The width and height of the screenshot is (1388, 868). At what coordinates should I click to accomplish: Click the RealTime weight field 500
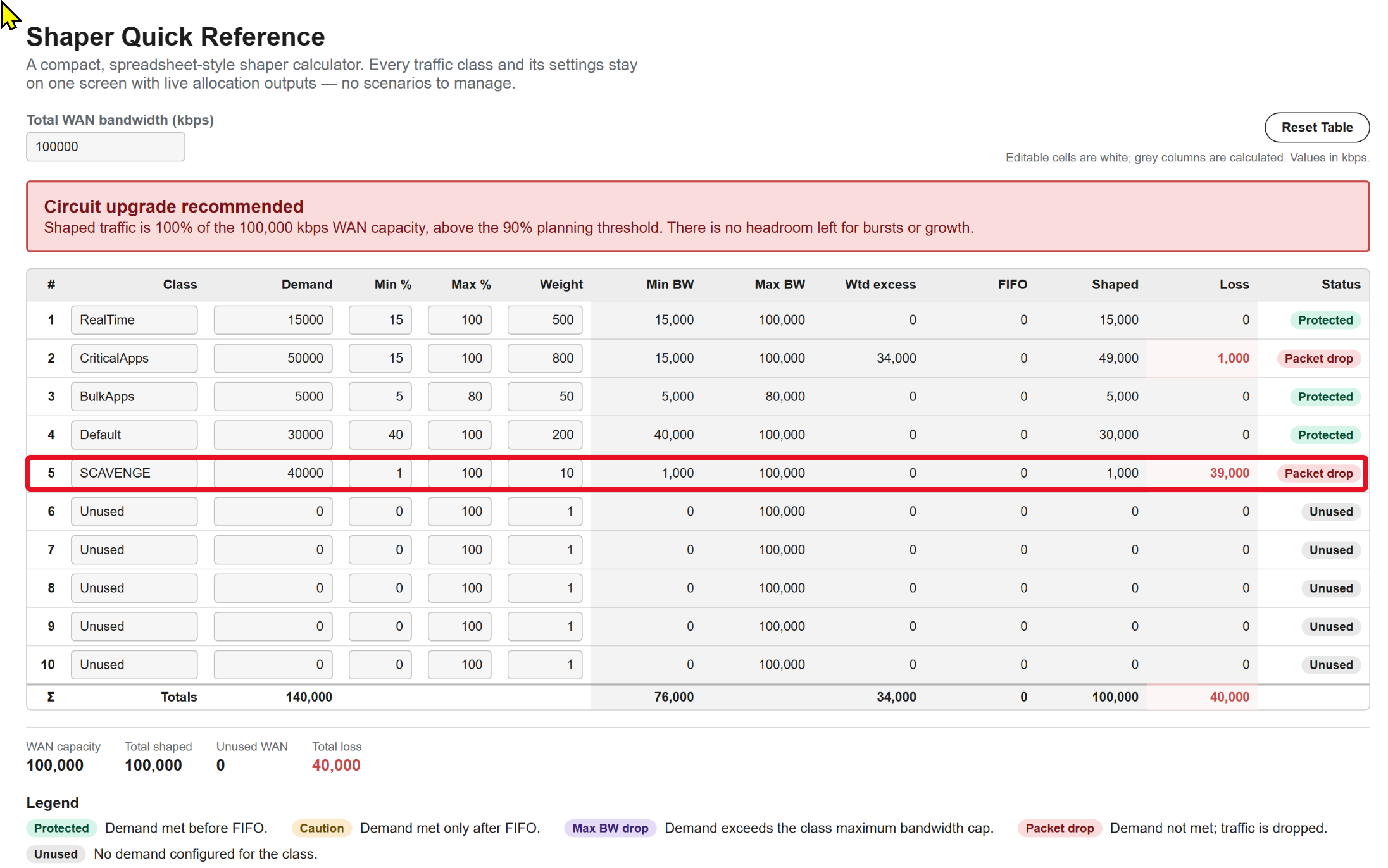point(545,320)
